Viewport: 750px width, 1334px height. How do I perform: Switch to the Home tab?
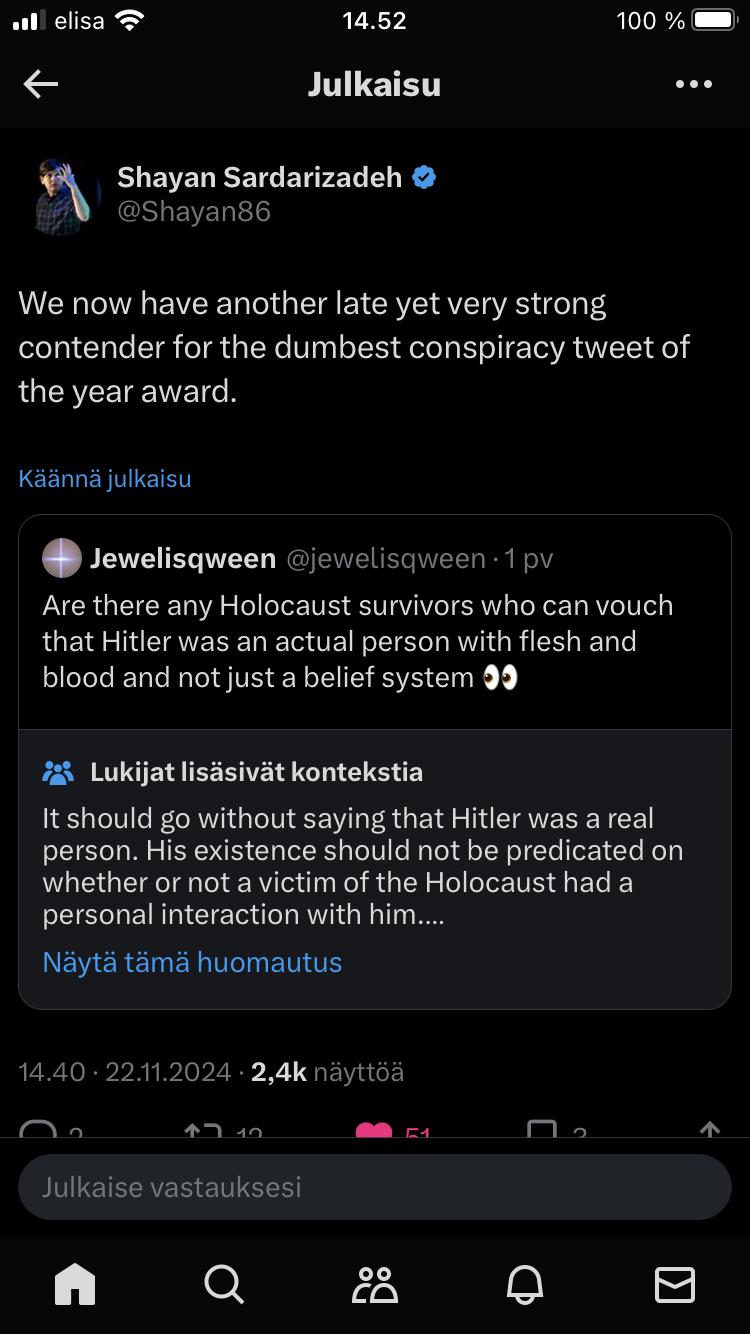[x=75, y=1284]
